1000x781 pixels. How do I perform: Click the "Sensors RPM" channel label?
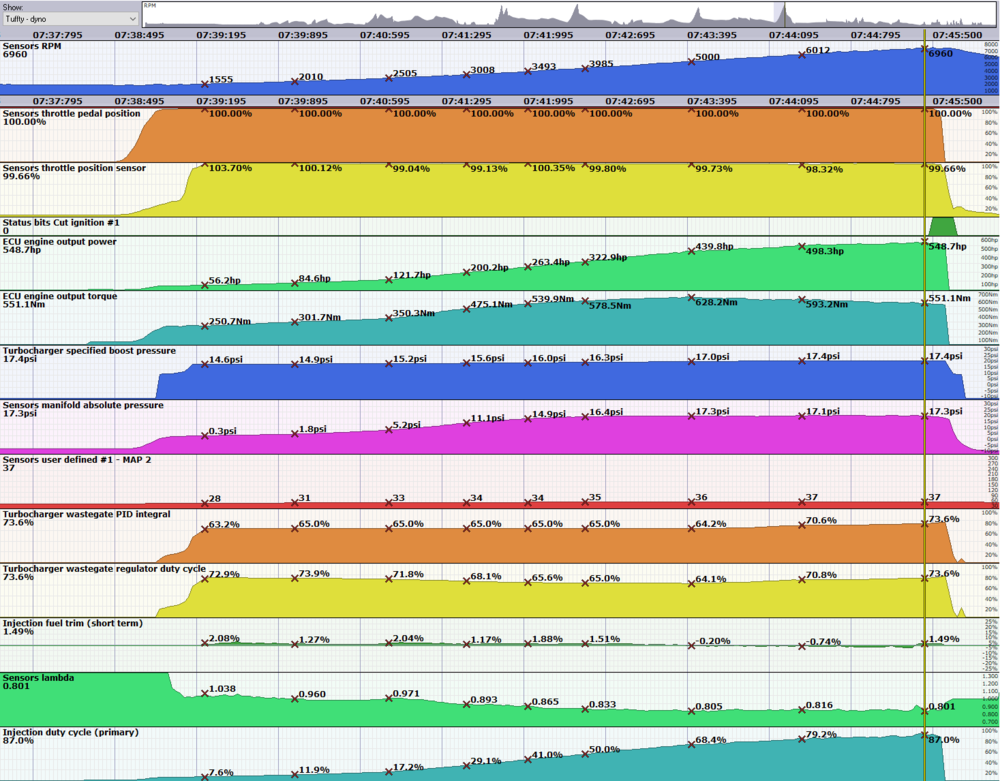click(x=32, y=46)
